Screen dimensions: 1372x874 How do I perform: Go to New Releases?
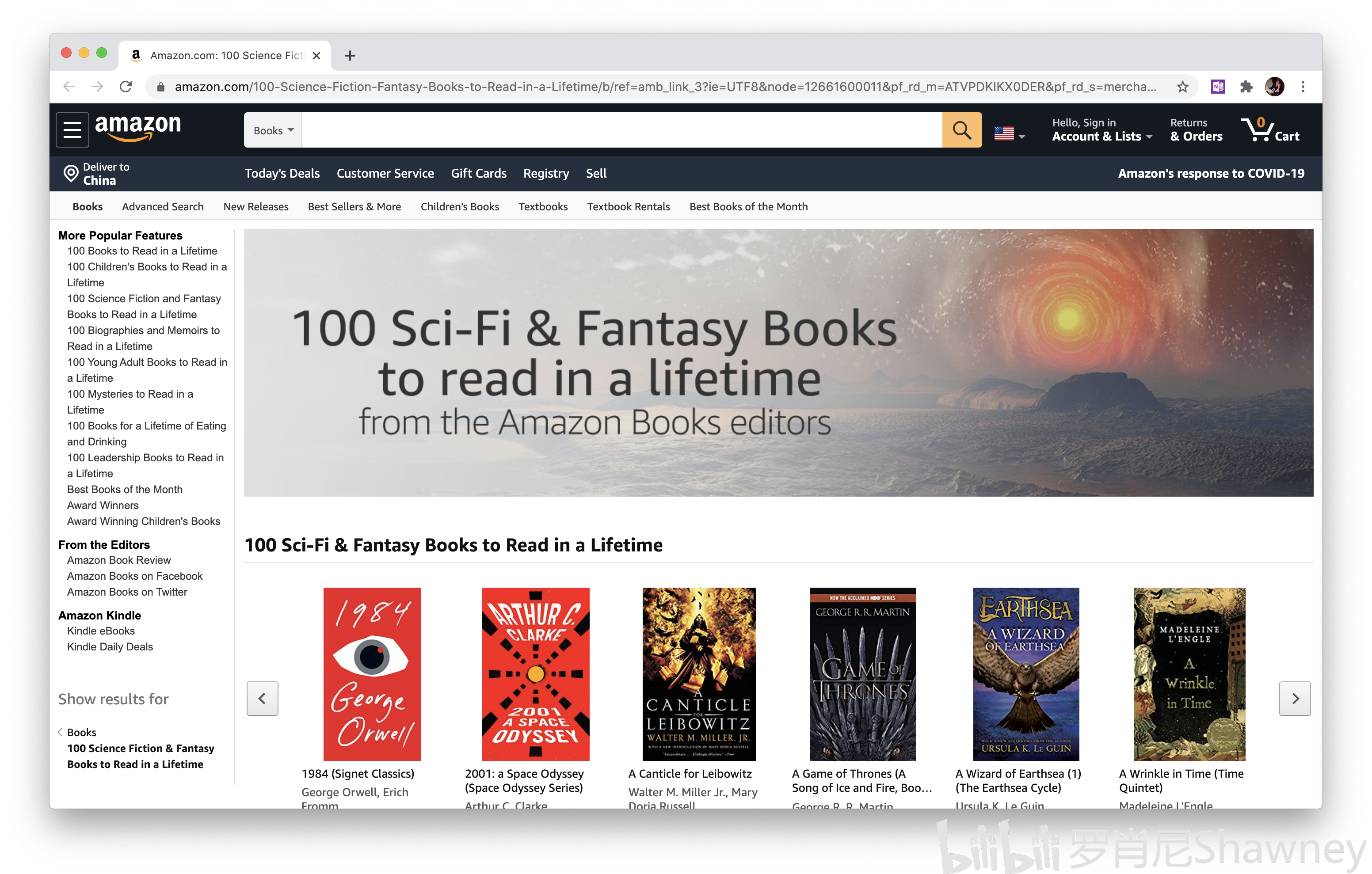pyautogui.click(x=256, y=206)
